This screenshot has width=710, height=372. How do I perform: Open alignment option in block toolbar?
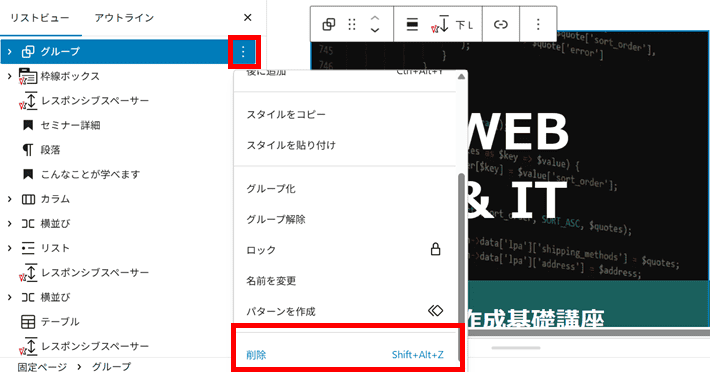pyautogui.click(x=412, y=24)
